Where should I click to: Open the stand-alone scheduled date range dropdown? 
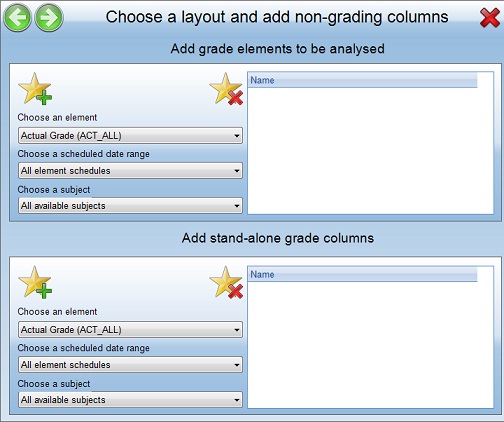(130, 365)
